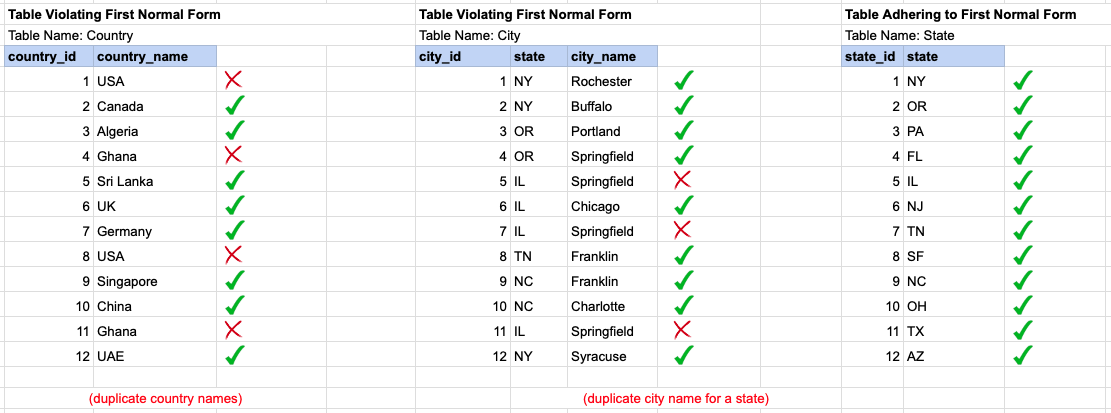Select the country_id header cell
1111x413 pixels.
(x=49, y=56)
